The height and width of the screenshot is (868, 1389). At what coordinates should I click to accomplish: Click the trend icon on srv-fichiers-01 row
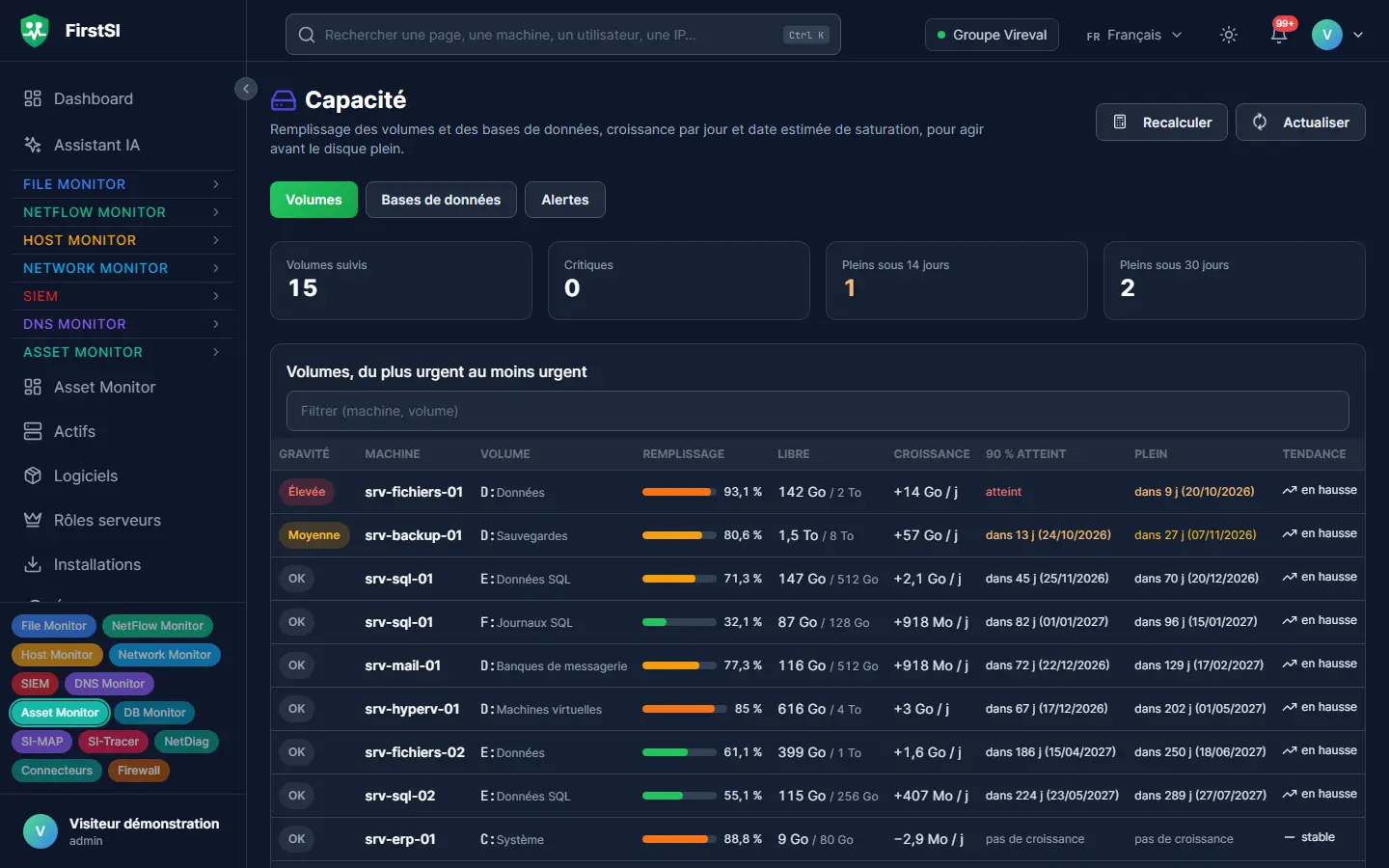[1290, 491]
